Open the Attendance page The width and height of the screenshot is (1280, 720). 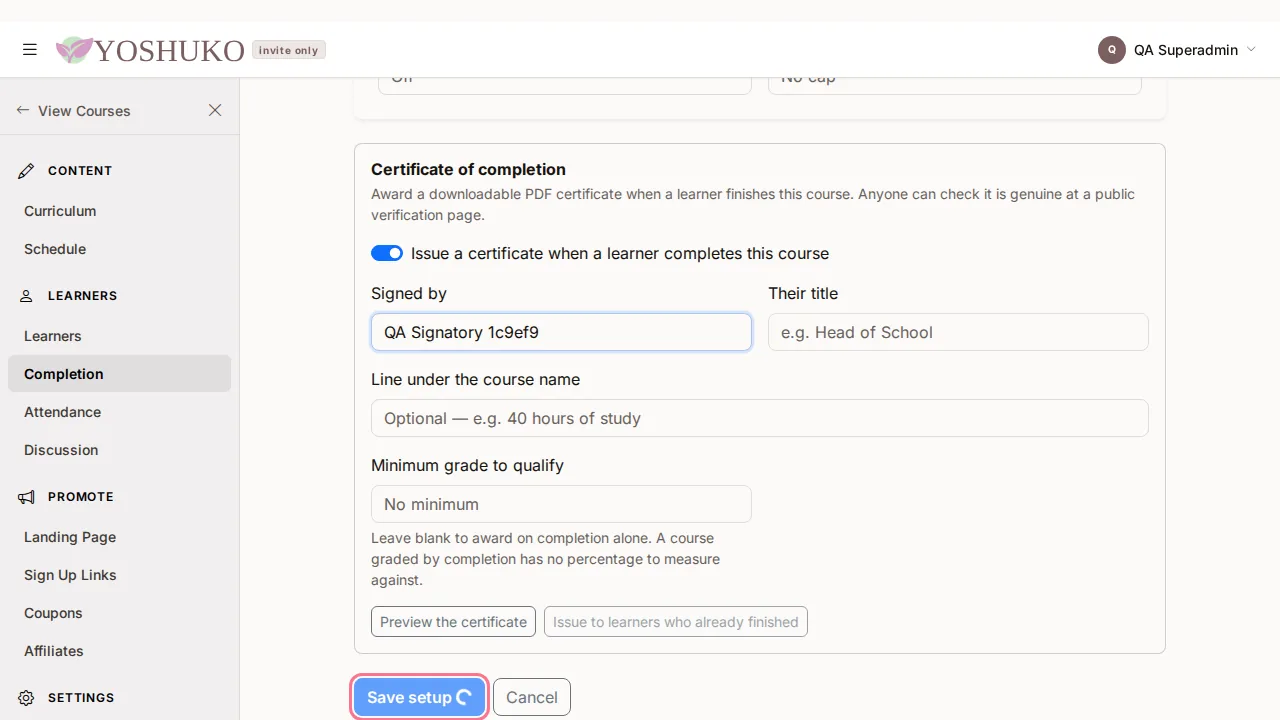(x=120, y=412)
